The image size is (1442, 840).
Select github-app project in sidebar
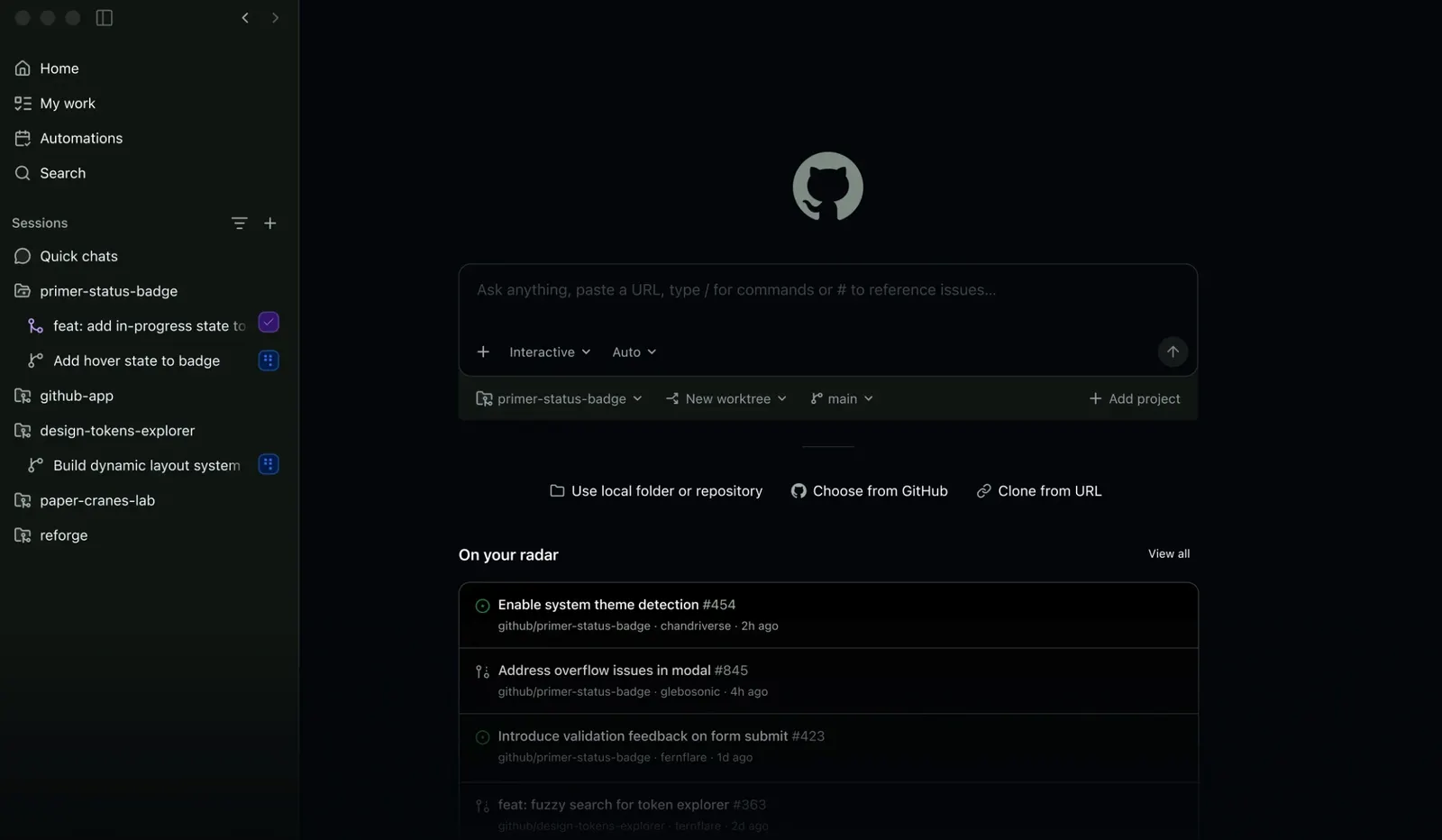pos(149,396)
